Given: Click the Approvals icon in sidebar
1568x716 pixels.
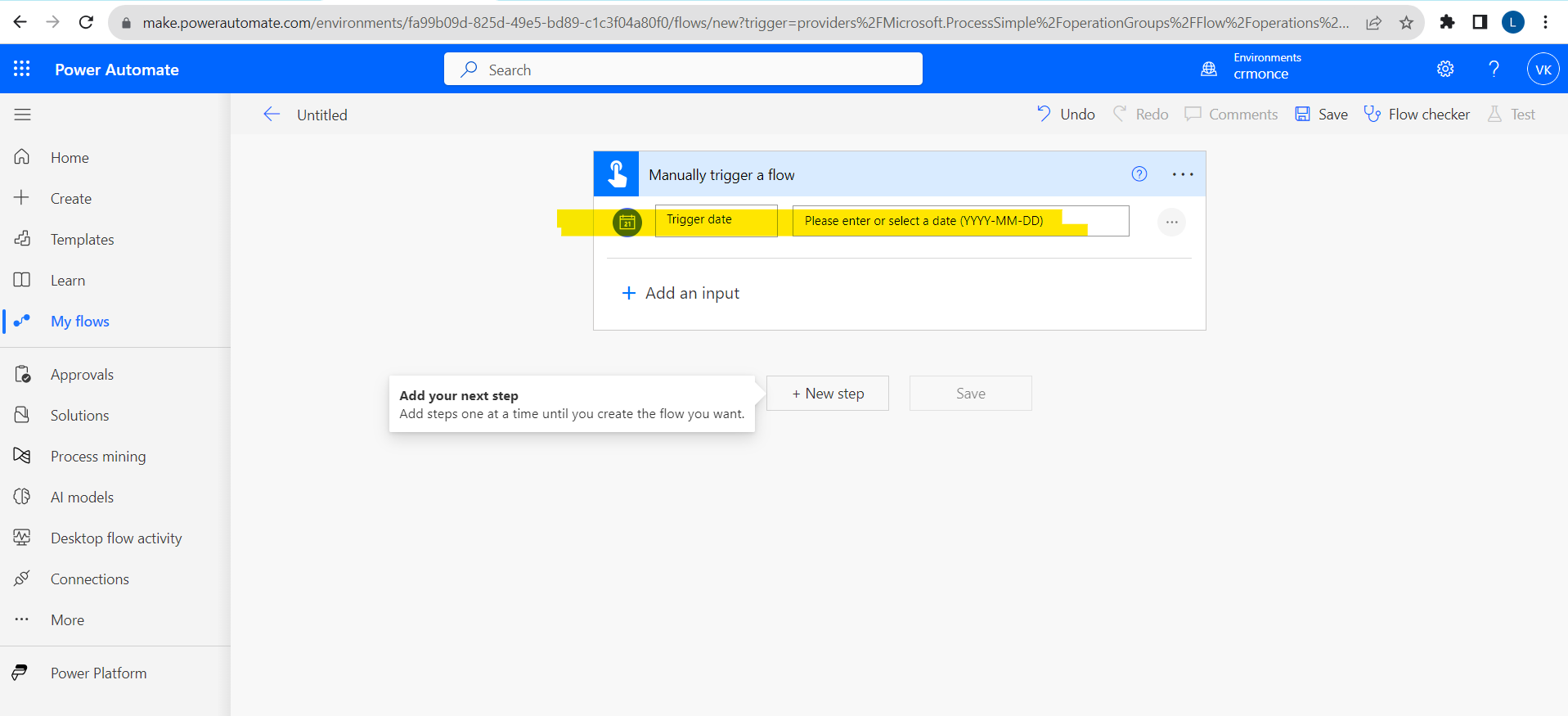Looking at the screenshot, I should click(22, 374).
